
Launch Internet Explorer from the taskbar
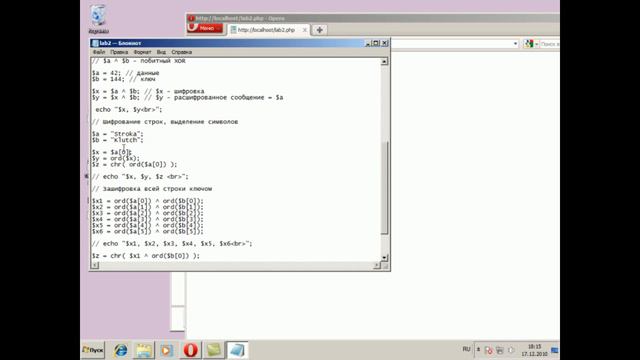click(120, 350)
